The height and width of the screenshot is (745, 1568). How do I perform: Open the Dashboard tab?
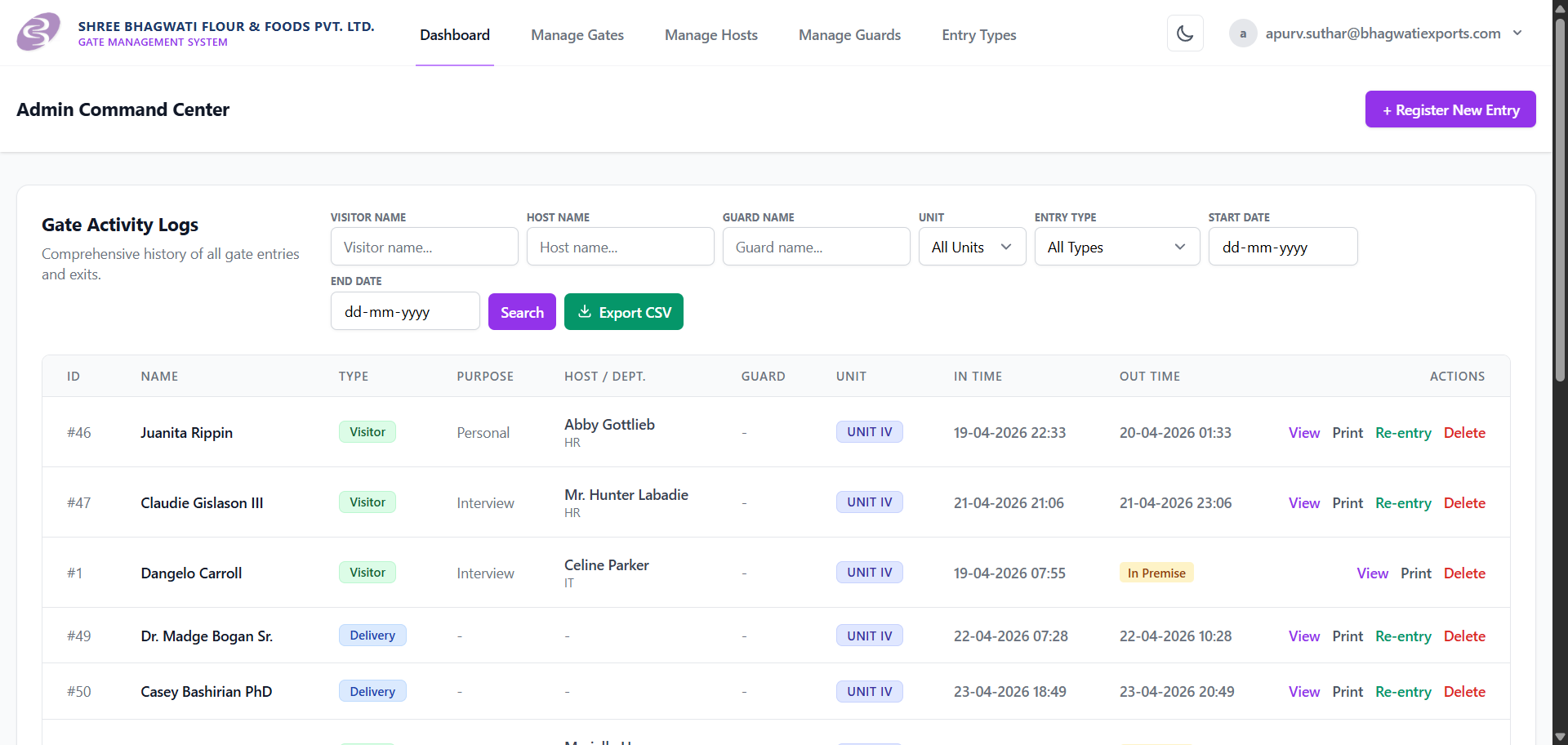click(455, 35)
